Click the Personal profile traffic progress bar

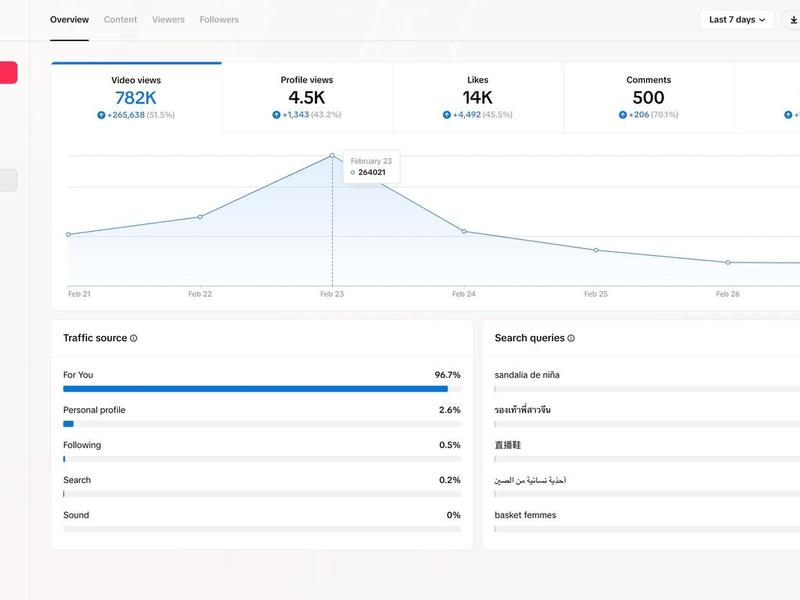pos(262,424)
